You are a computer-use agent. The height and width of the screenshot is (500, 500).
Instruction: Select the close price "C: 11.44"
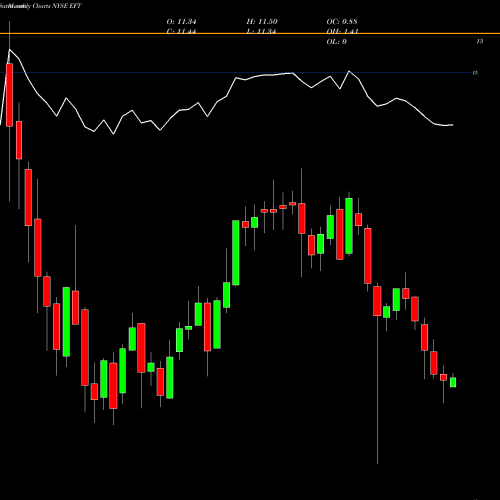[181, 31]
